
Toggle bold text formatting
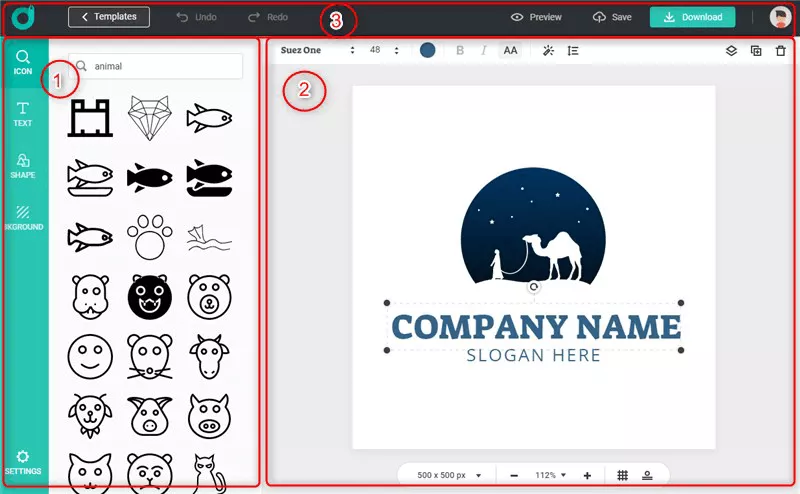tap(460, 50)
